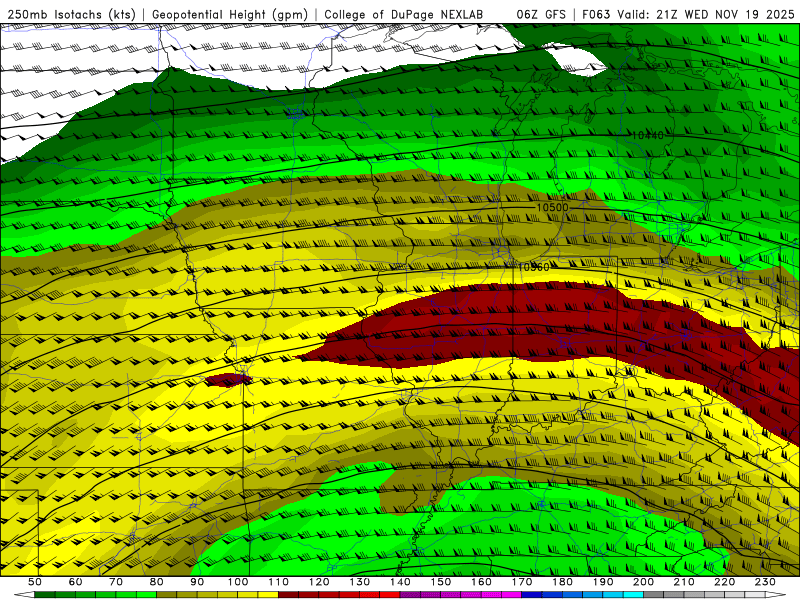Viewport: 800px width, 600px height.
Task: Click the 200 value on the legend
Action: pyautogui.click(x=643, y=582)
